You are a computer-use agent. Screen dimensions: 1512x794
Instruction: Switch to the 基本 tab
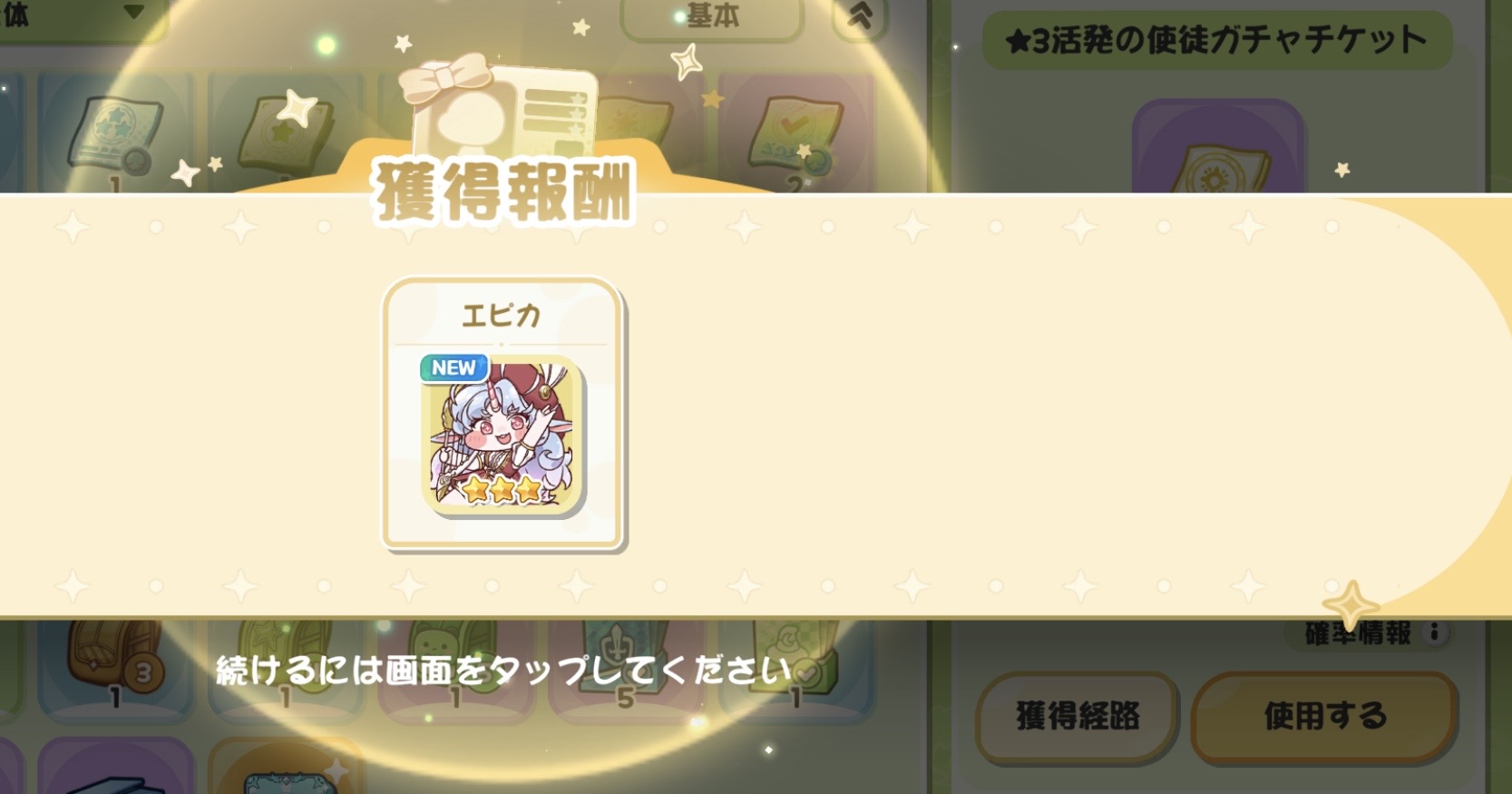[x=712, y=16]
